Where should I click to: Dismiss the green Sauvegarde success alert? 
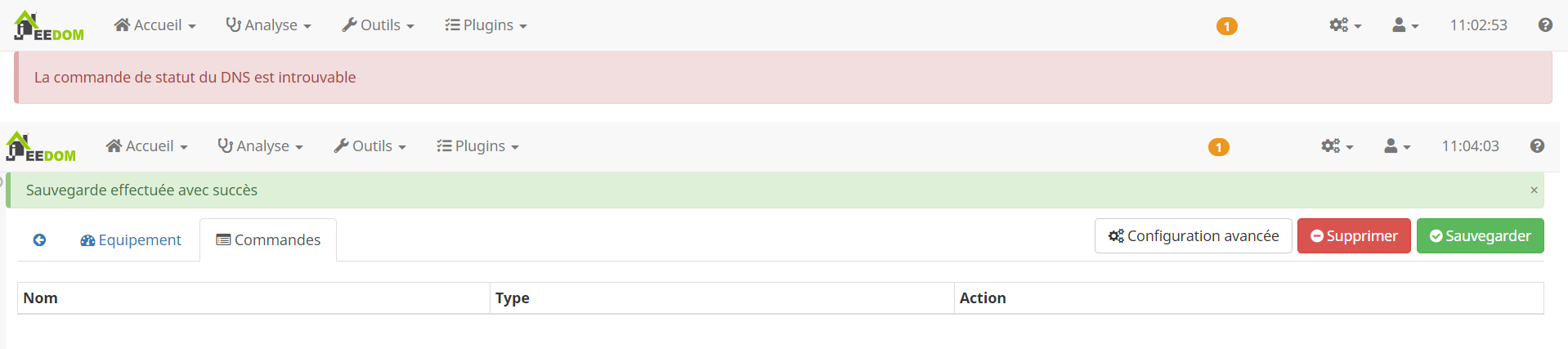click(x=1534, y=190)
